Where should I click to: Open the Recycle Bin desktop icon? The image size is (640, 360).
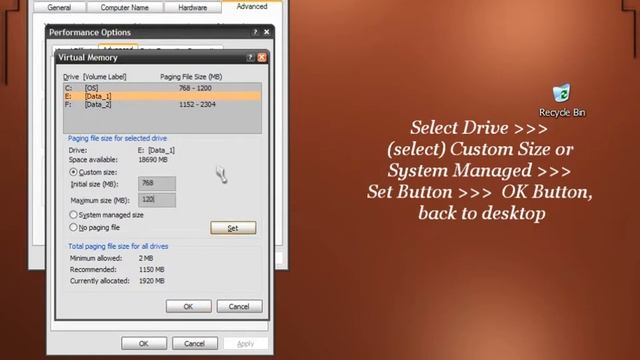coord(562,100)
